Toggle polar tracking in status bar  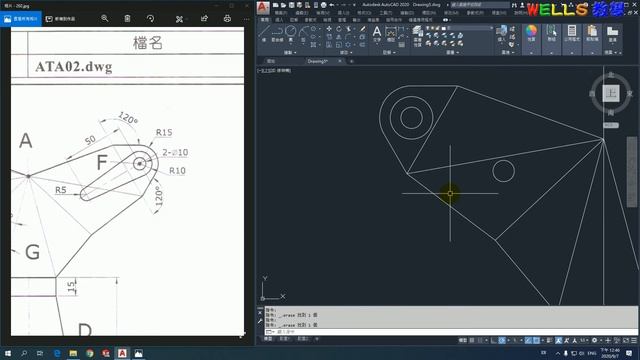[502, 340]
